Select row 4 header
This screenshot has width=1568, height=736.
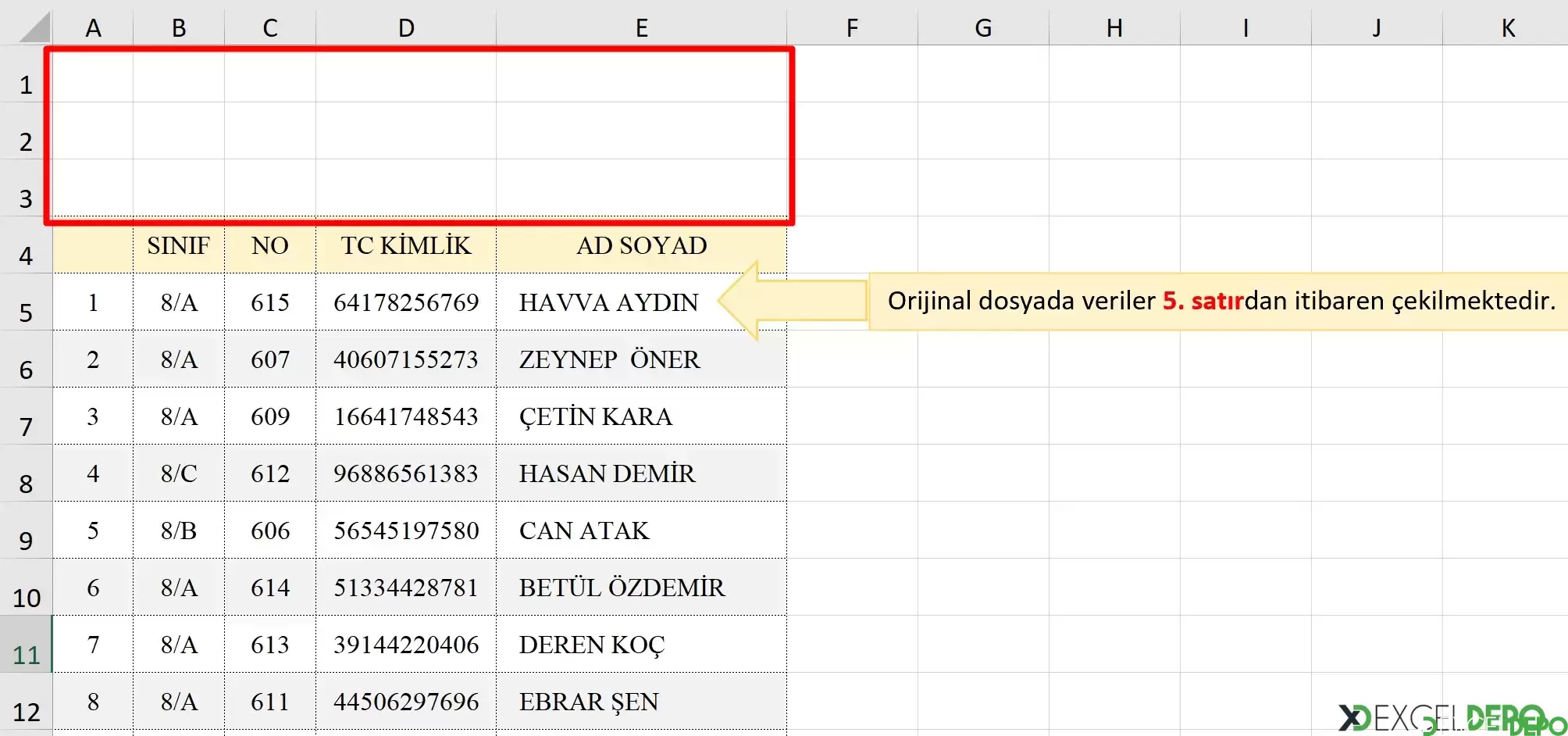tap(26, 245)
